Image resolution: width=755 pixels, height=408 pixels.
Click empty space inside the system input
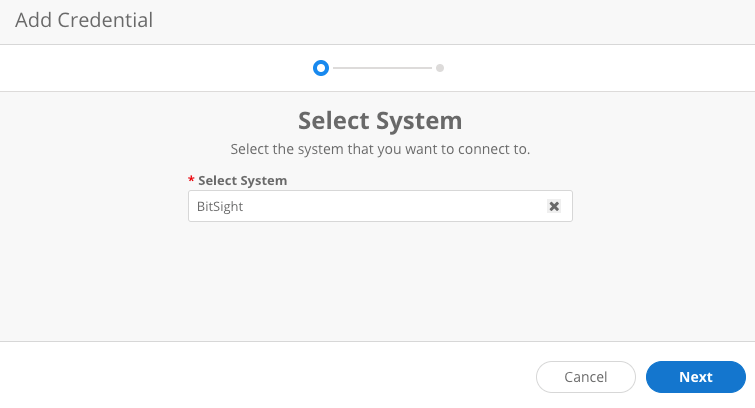[400, 206]
